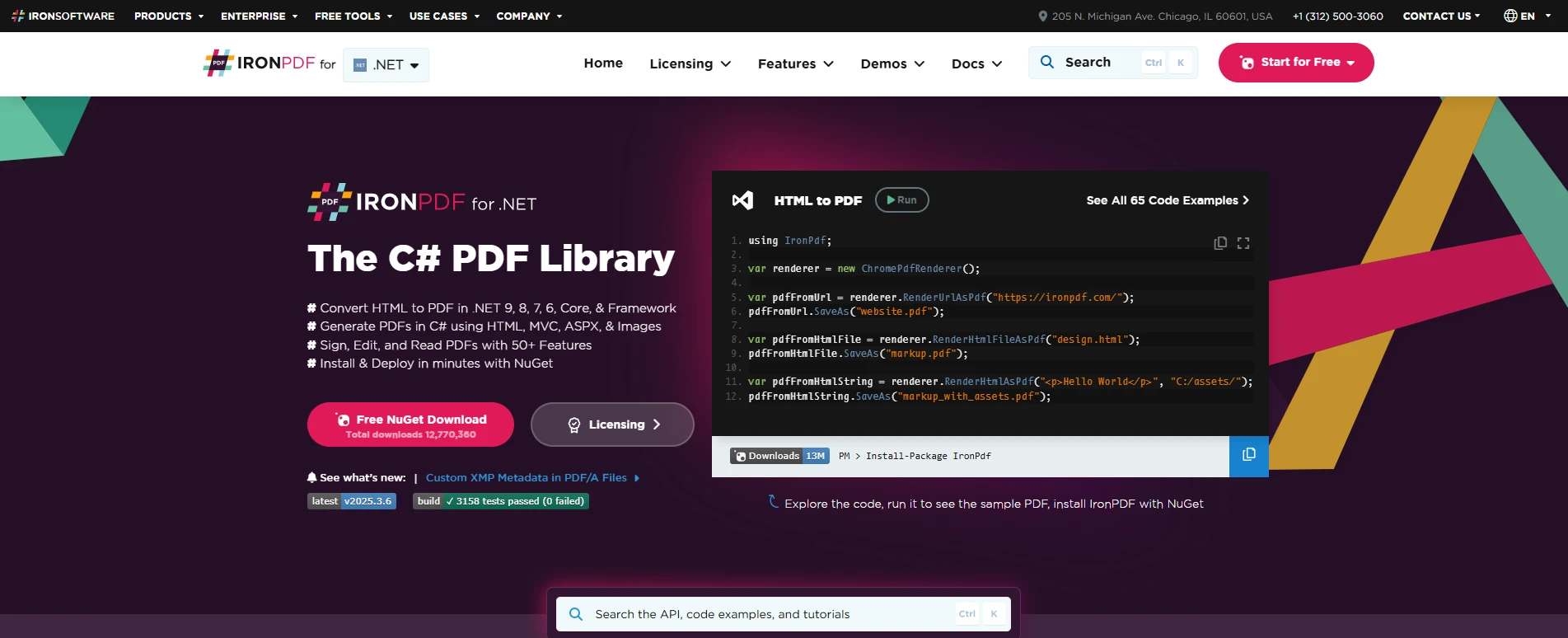Click the Iron Software logo top left
Viewport: 1568px width, 638px height.
click(63, 16)
